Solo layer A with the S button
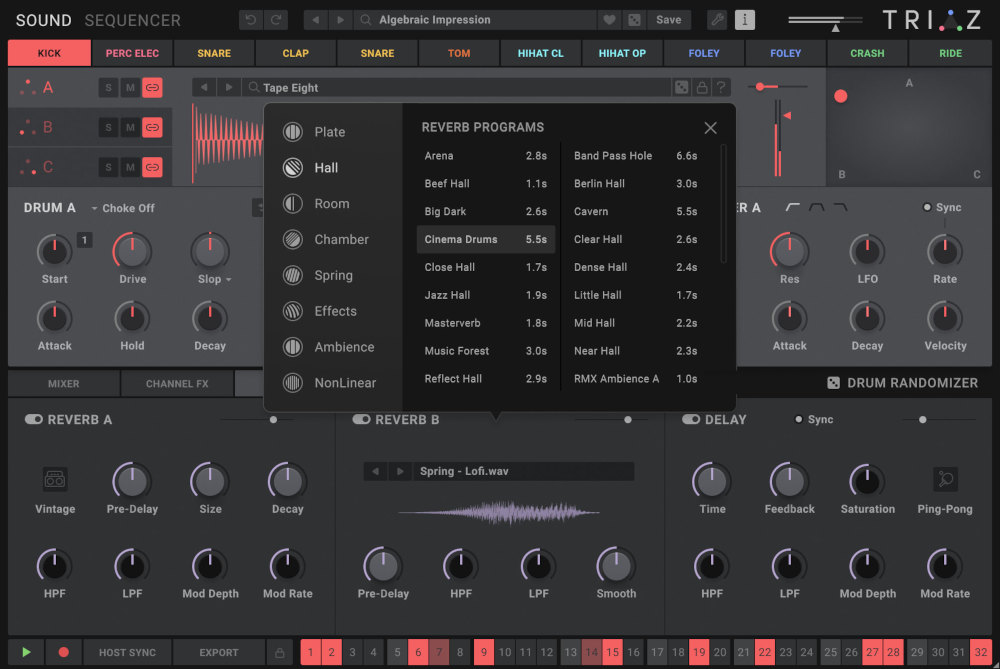 [x=108, y=88]
